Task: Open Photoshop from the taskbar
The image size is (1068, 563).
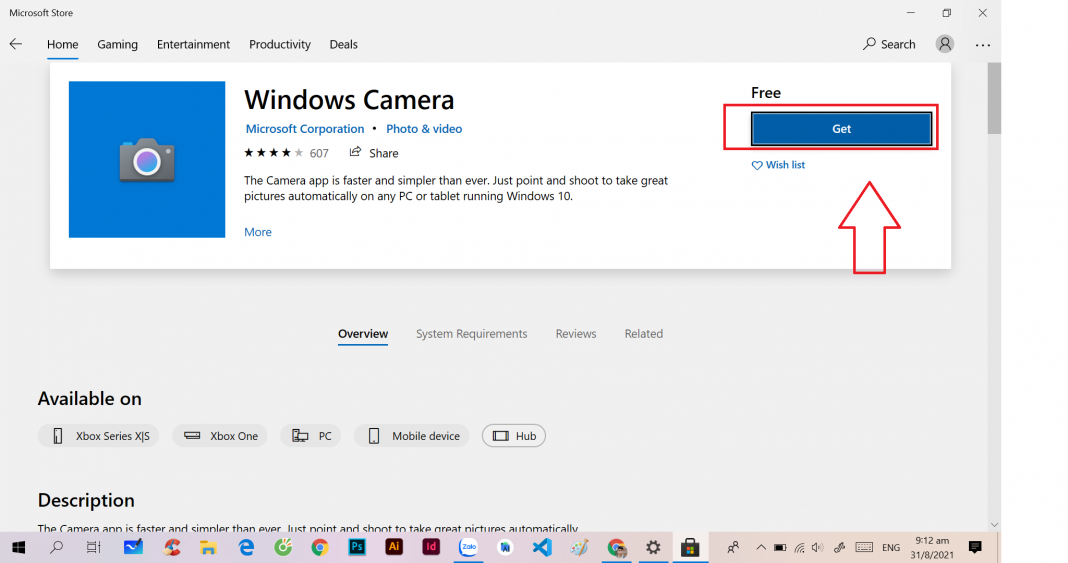Action: pos(357,547)
